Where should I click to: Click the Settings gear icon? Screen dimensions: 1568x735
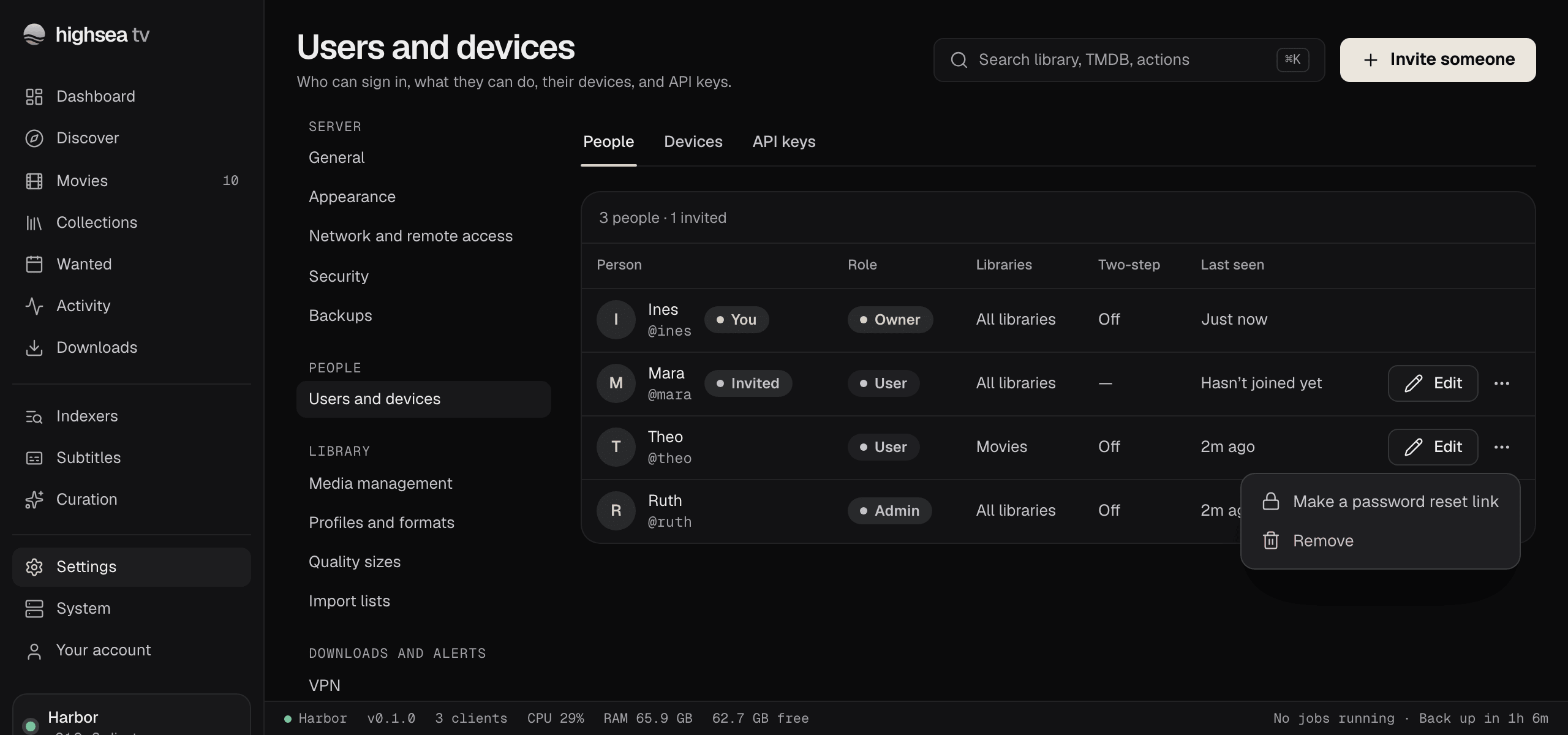[34, 567]
